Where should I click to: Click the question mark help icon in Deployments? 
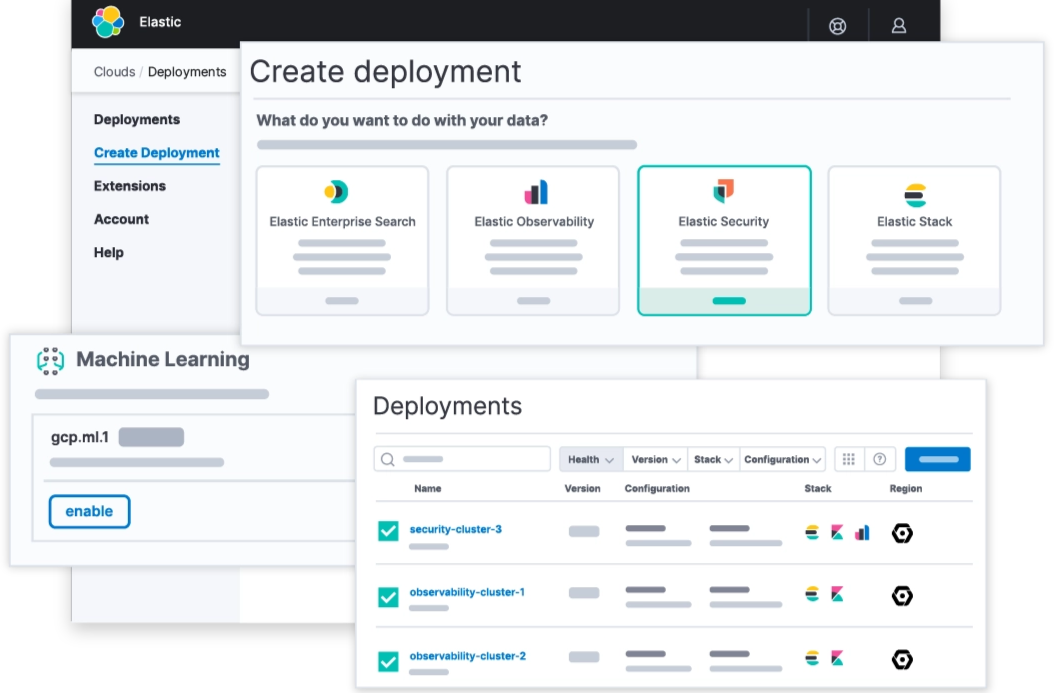click(879, 459)
